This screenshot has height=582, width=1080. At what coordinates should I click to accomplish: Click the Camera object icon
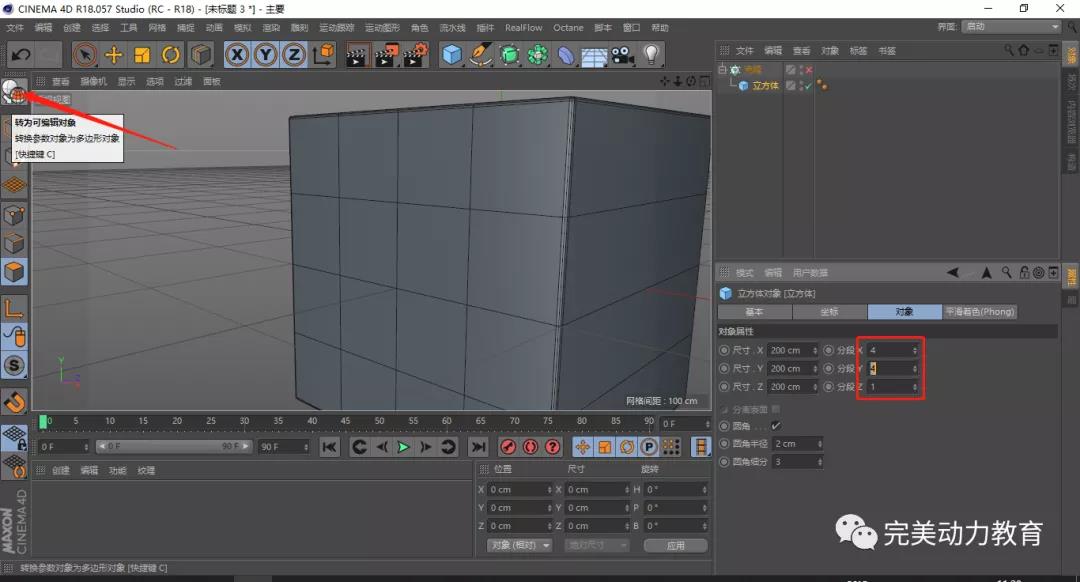point(623,55)
